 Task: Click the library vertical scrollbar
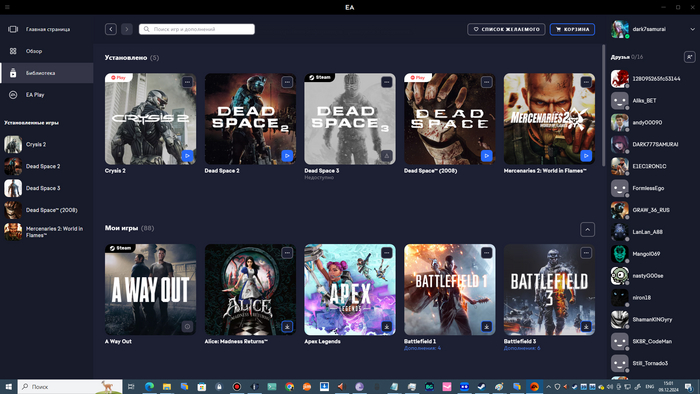(x=604, y=105)
